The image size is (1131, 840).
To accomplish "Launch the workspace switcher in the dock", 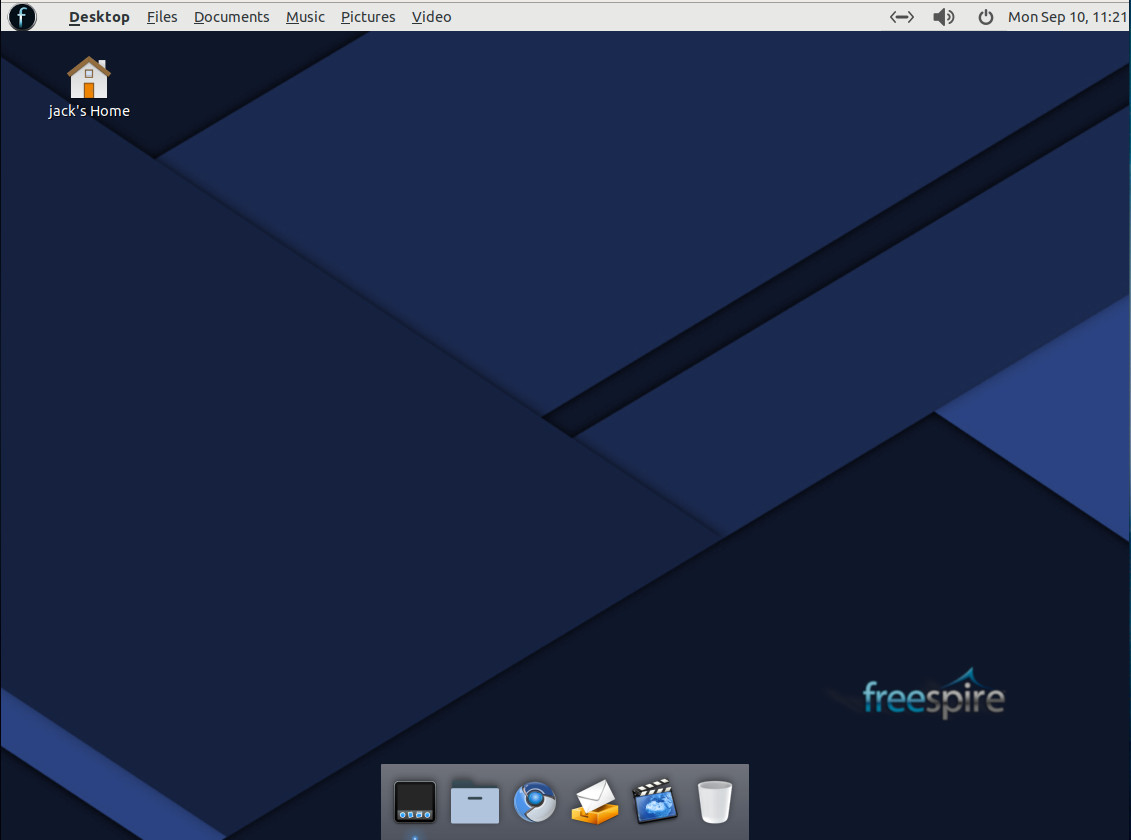I will (x=415, y=801).
